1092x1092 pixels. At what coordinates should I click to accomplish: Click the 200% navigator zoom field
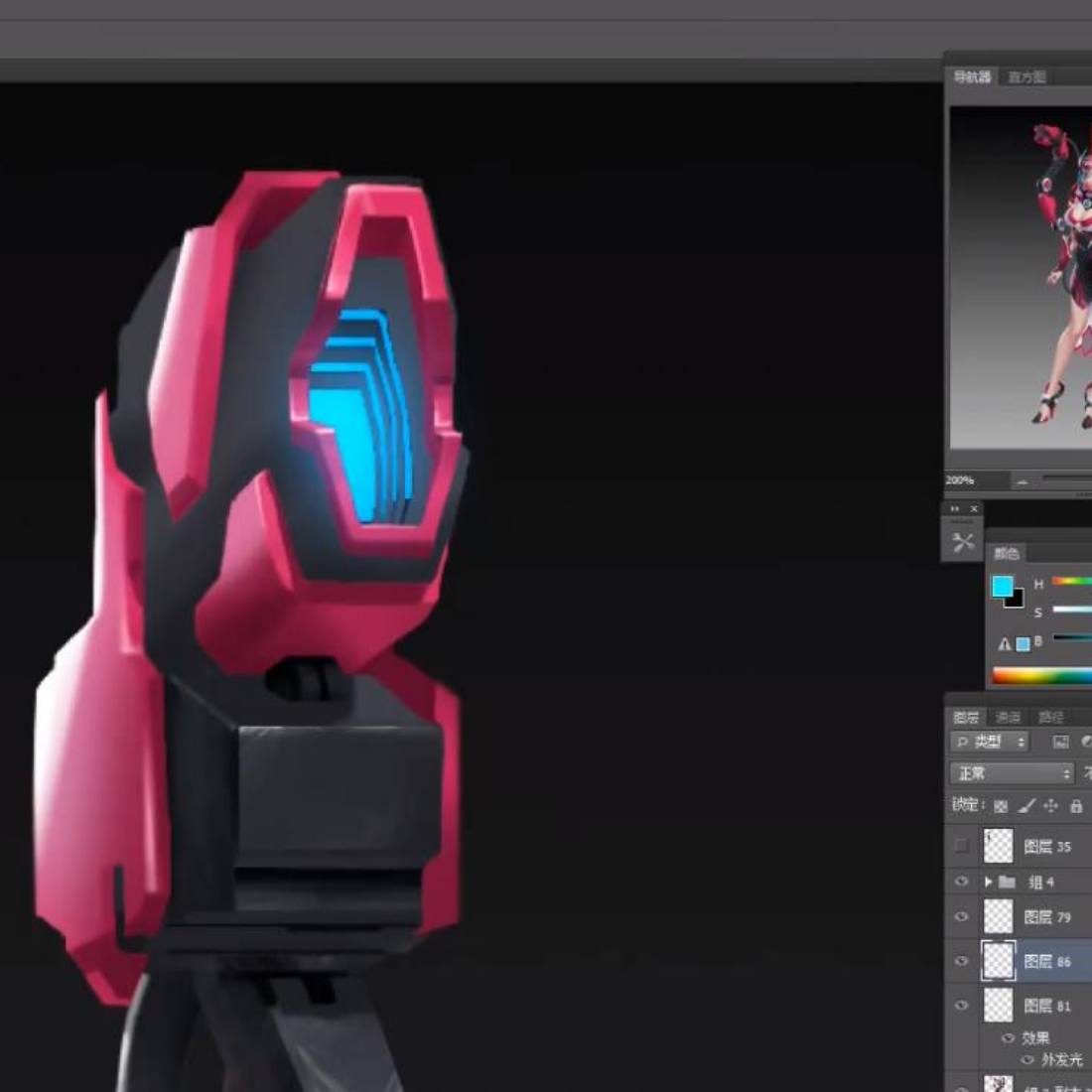click(977, 480)
